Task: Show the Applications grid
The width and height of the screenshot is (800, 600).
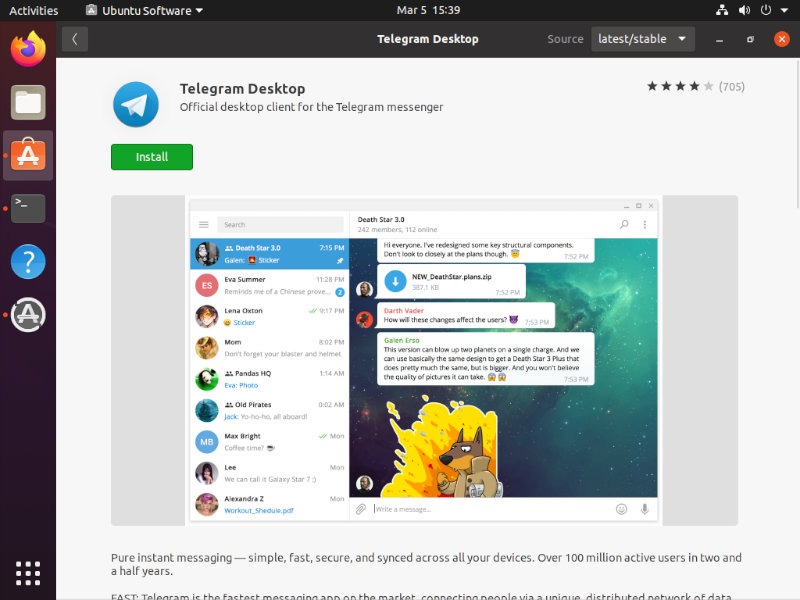Action: pyautogui.click(x=26, y=572)
